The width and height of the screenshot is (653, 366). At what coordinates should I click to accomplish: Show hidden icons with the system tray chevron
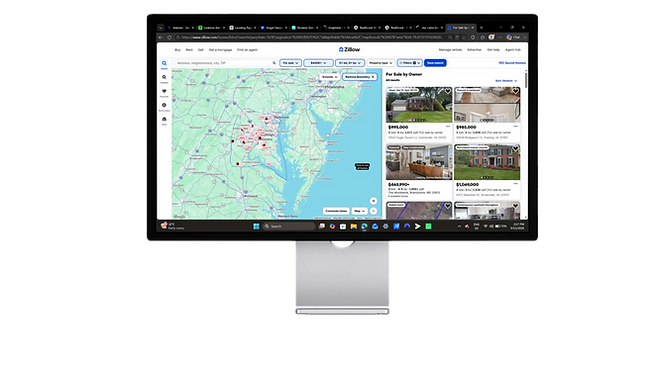459,227
